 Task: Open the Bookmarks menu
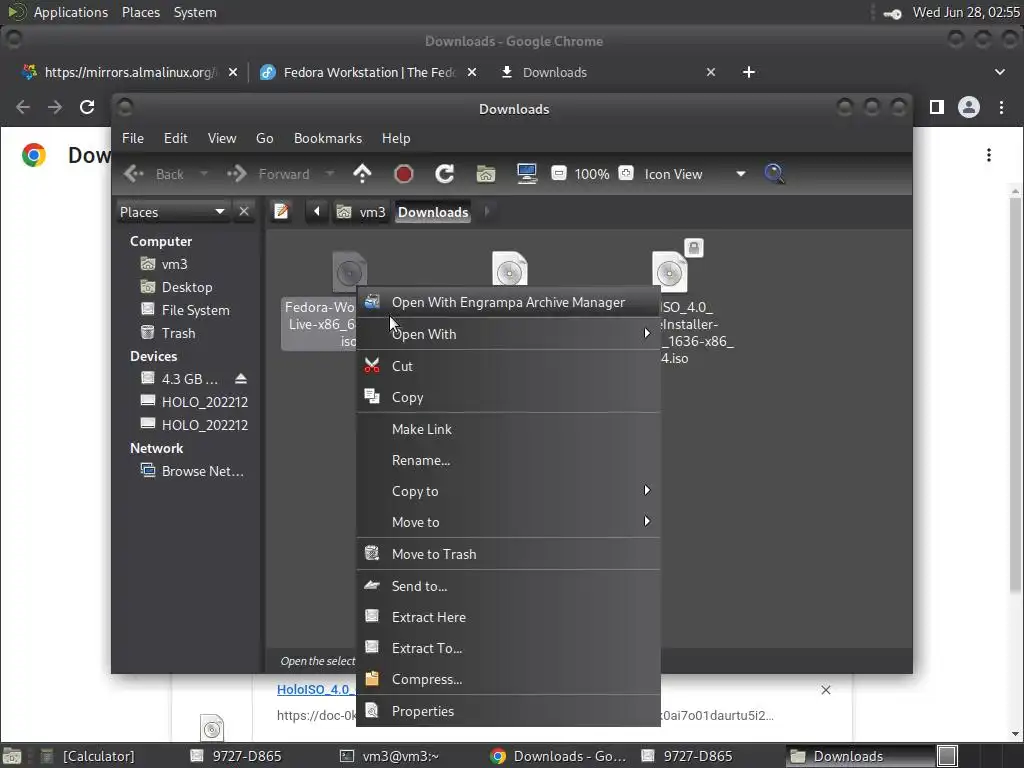328,138
